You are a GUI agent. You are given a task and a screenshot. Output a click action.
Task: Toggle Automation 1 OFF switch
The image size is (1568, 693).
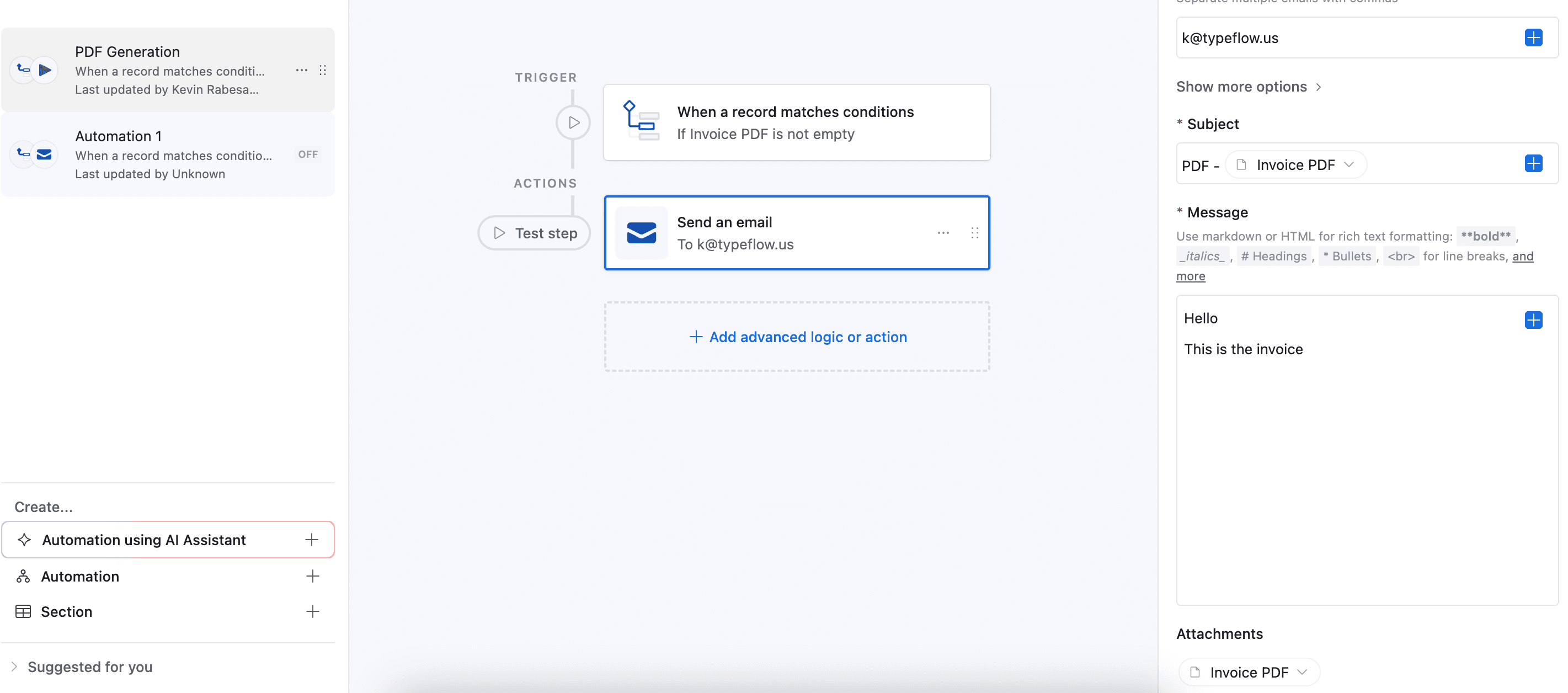[308, 154]
